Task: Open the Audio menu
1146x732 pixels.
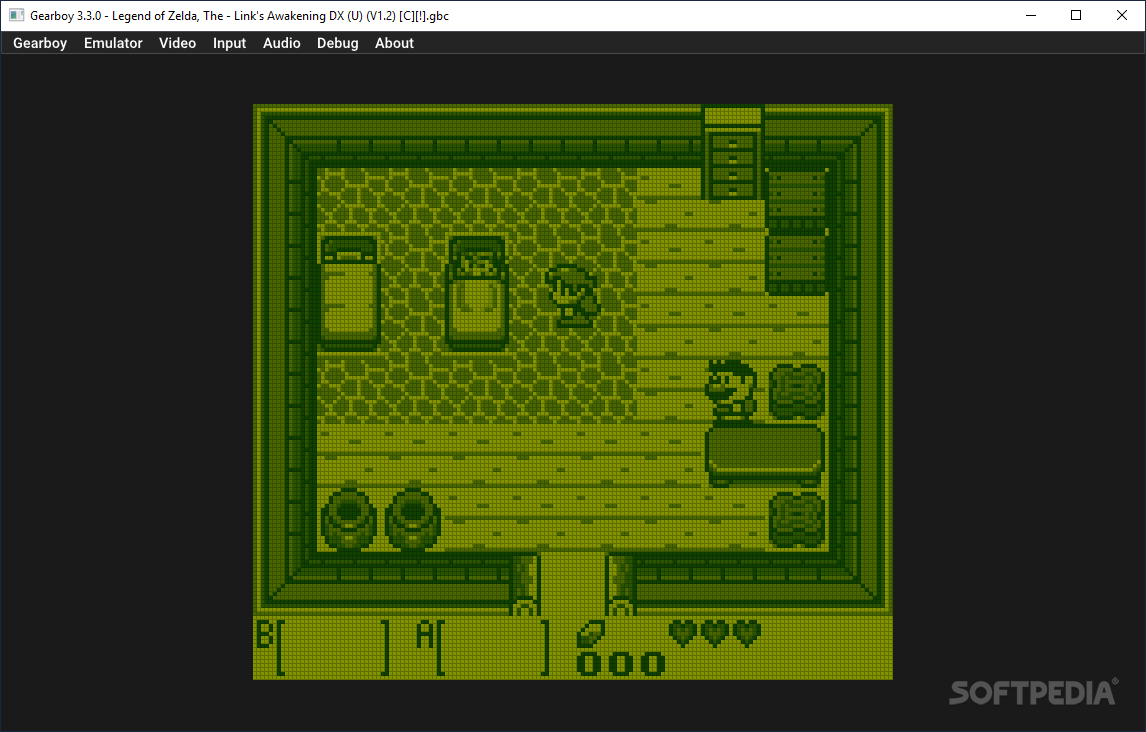Action: point(281,43)
